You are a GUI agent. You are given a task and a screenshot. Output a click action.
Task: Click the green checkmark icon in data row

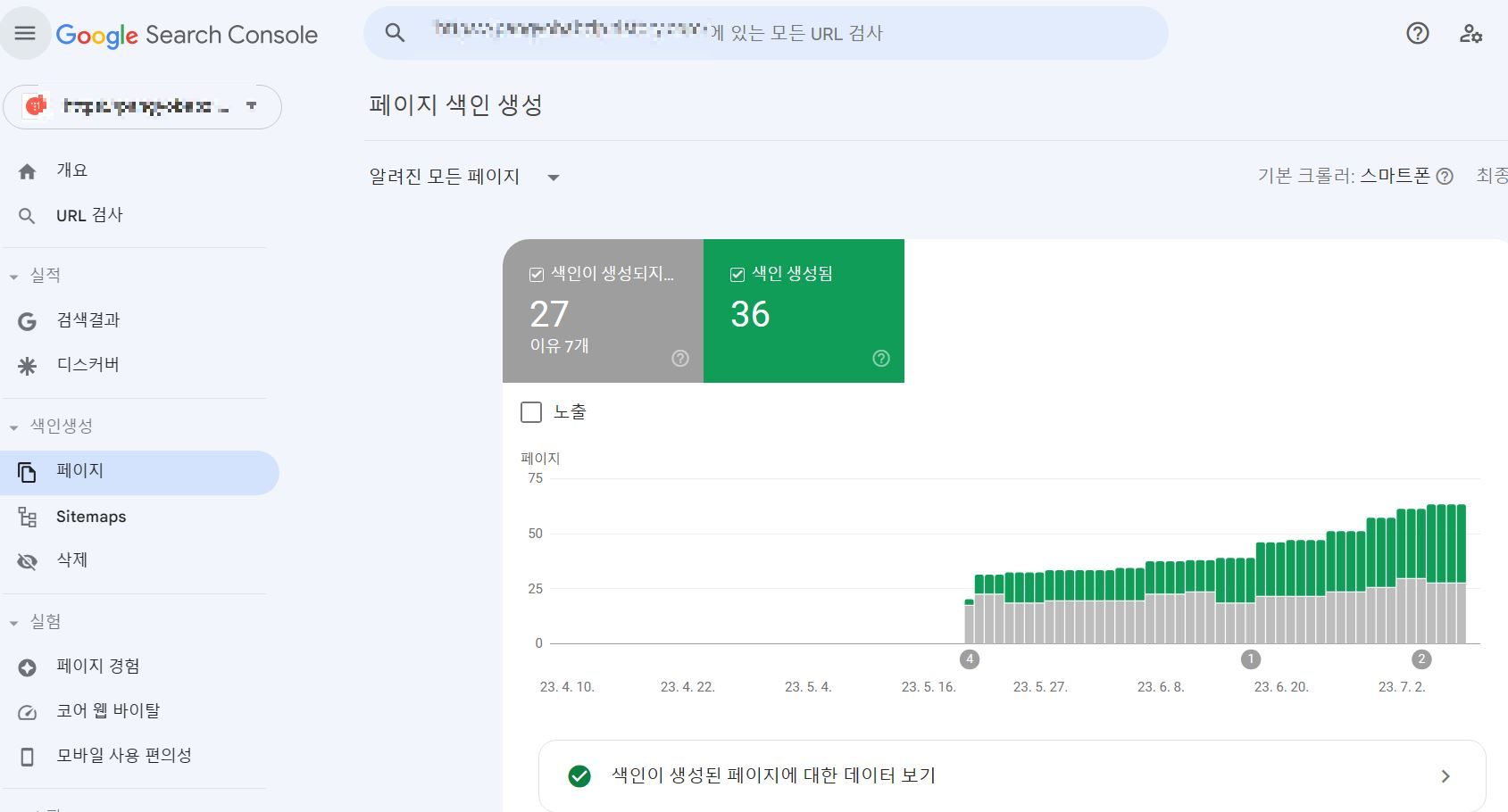click(x=579, y=776)
